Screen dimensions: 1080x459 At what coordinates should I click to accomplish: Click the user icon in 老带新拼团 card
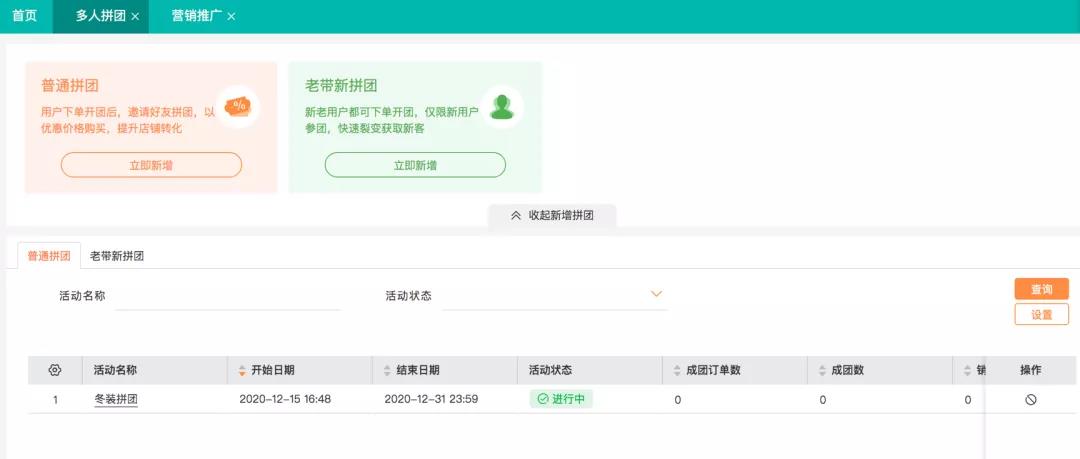(502, 106)
